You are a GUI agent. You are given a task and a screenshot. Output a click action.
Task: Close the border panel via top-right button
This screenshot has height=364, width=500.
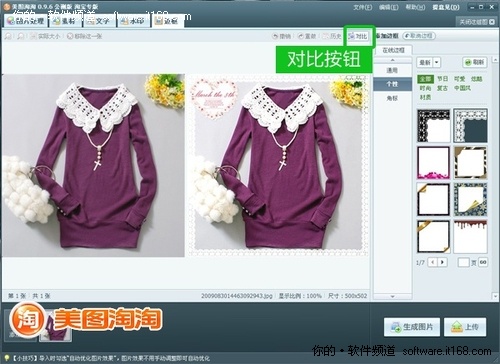477,22
